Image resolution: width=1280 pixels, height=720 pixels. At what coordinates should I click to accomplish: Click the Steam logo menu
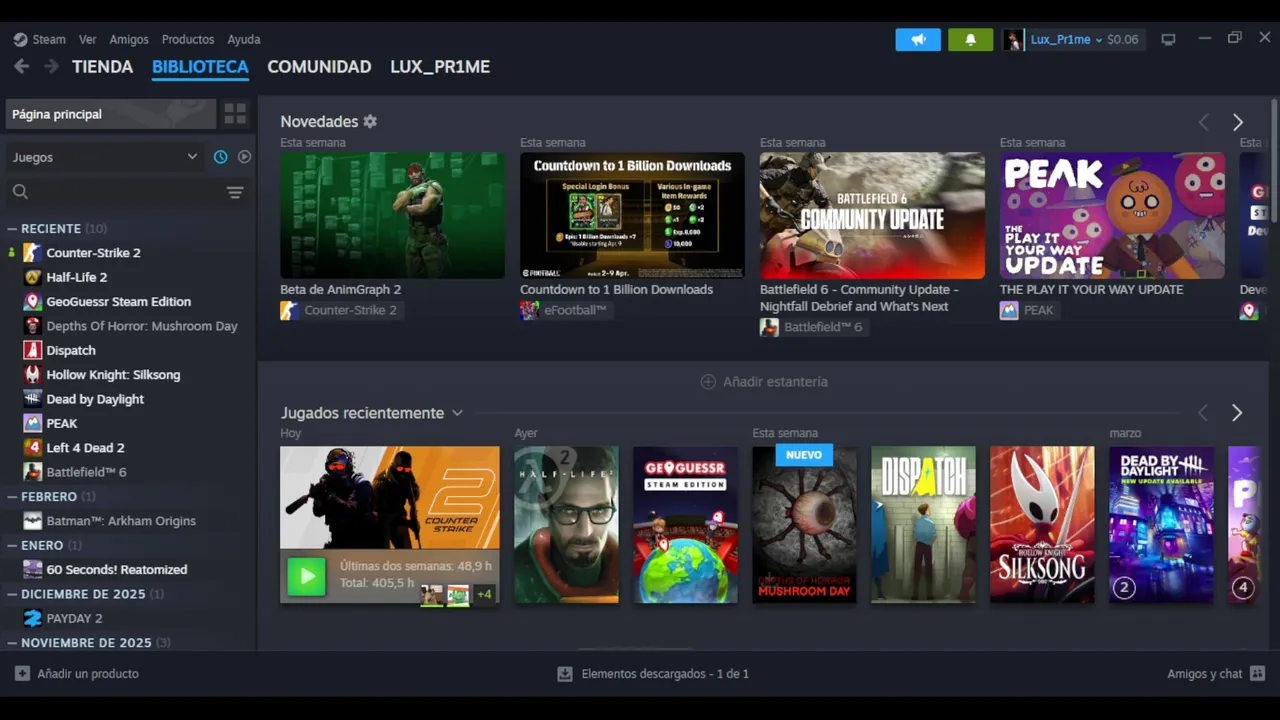click(20, 40)
